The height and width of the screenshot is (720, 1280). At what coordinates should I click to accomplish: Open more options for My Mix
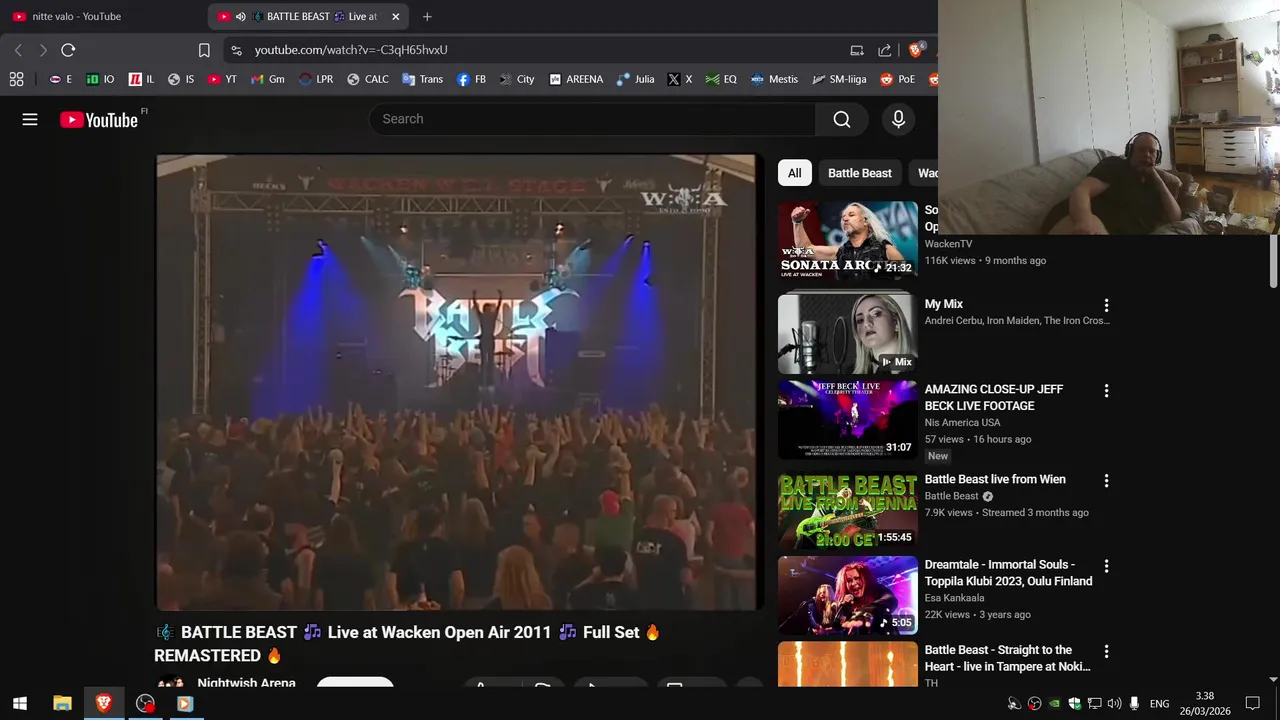[1106, 305]
